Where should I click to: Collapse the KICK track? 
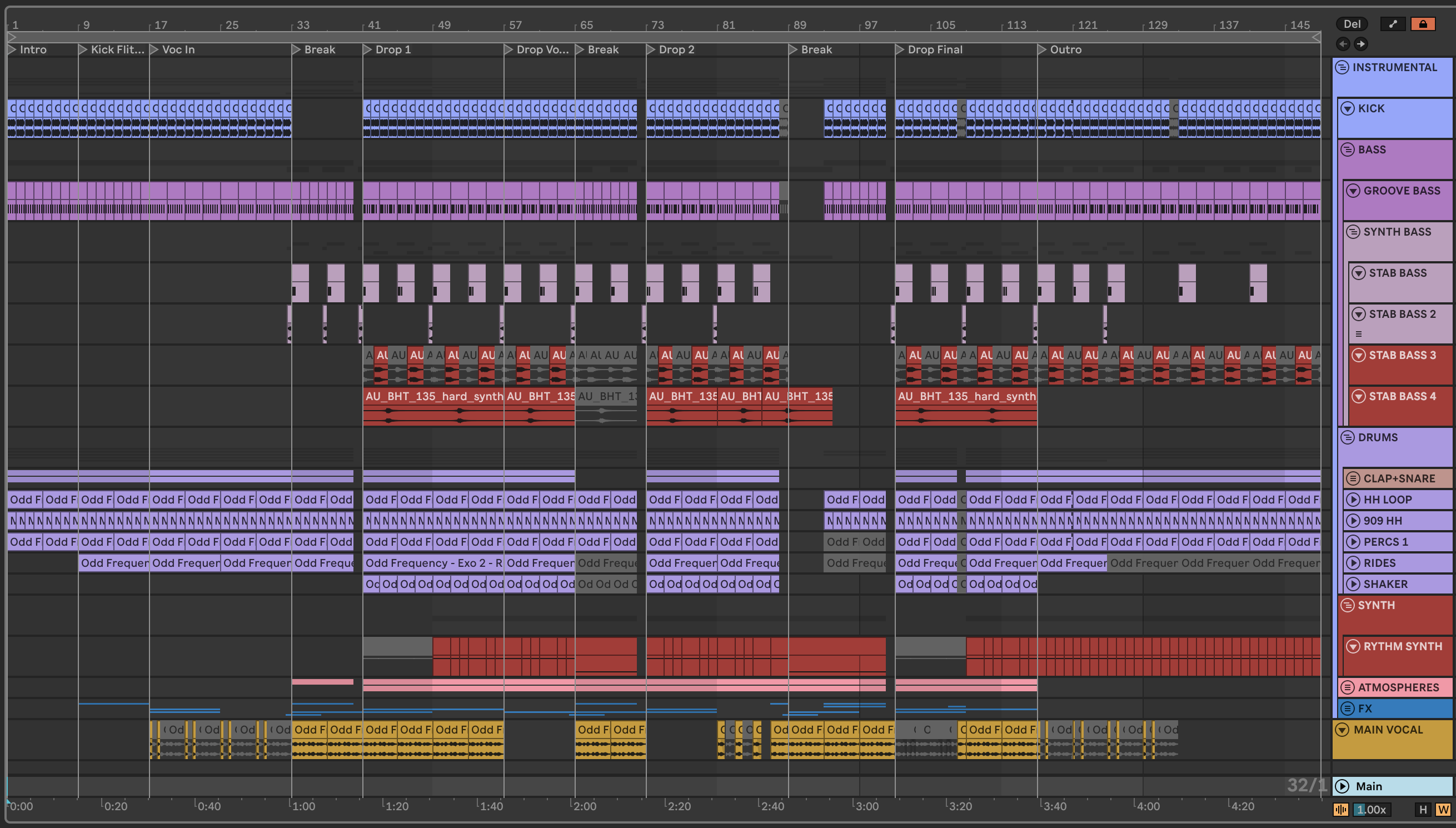1348,108
